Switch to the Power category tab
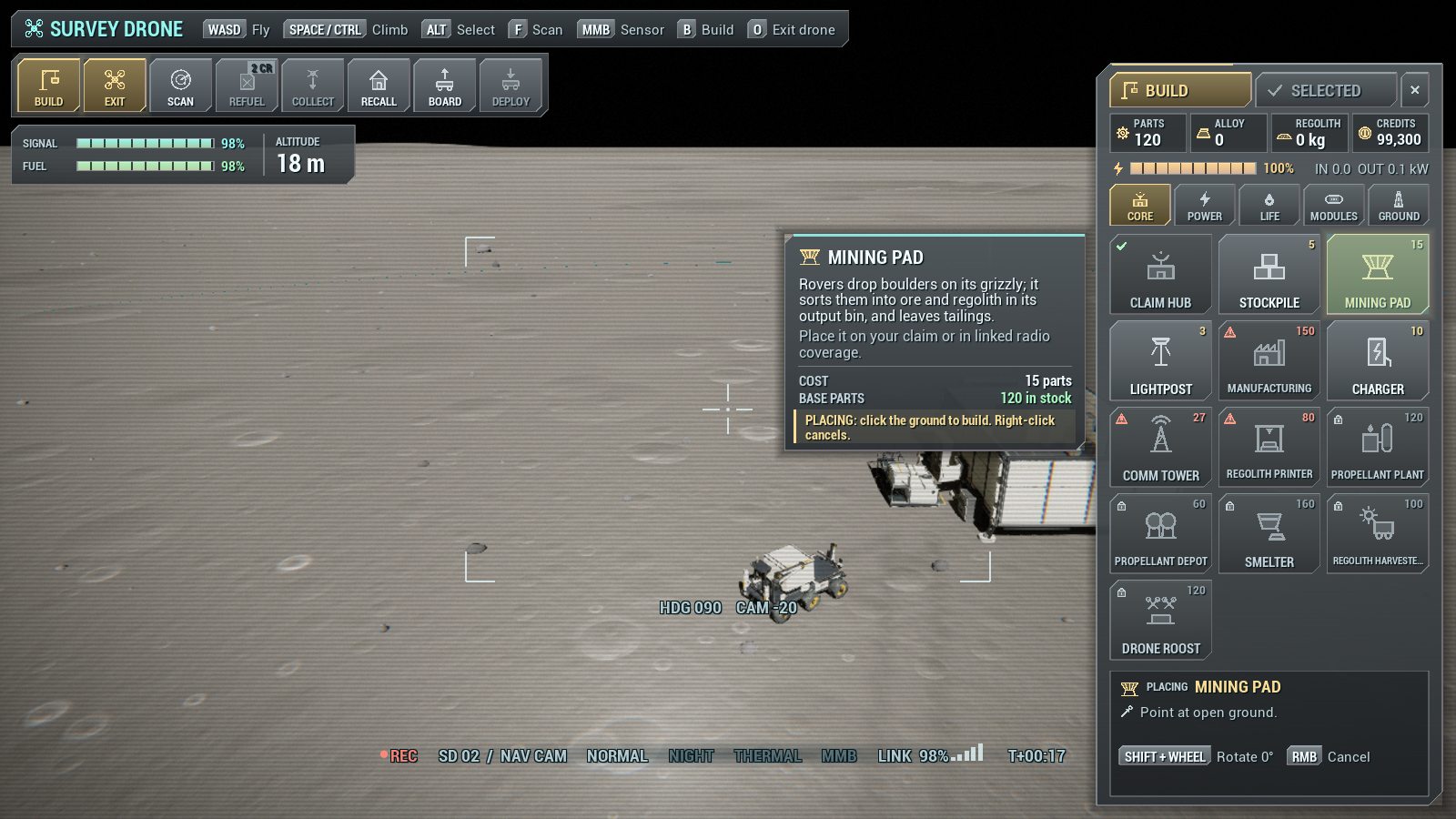The width and height of the screenshot is (1456, 819). point(1204,205)
